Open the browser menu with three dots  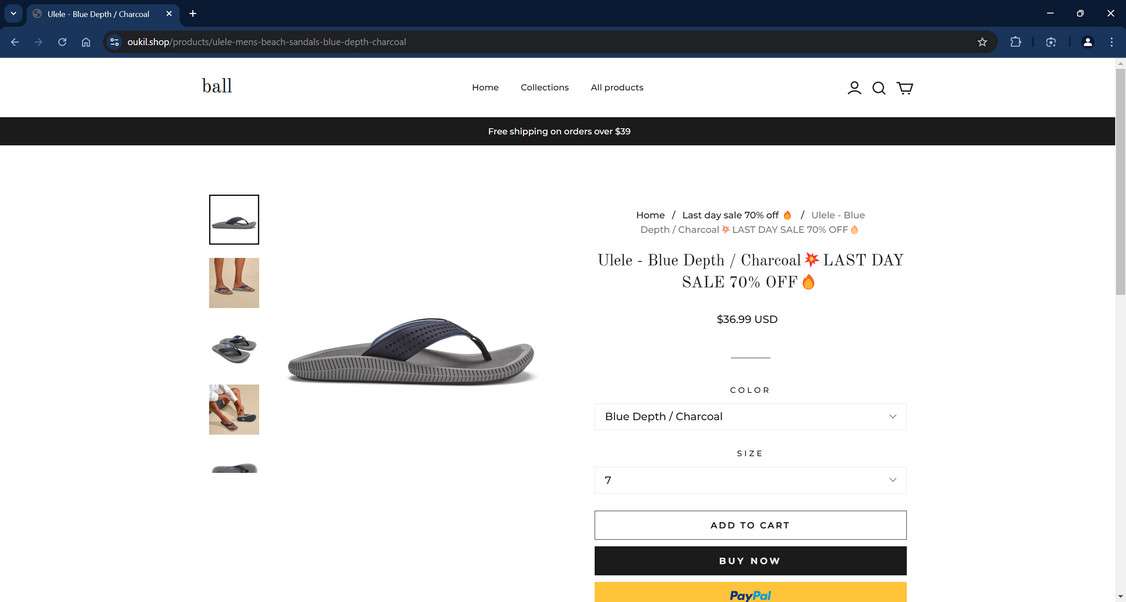(1110, 42)
